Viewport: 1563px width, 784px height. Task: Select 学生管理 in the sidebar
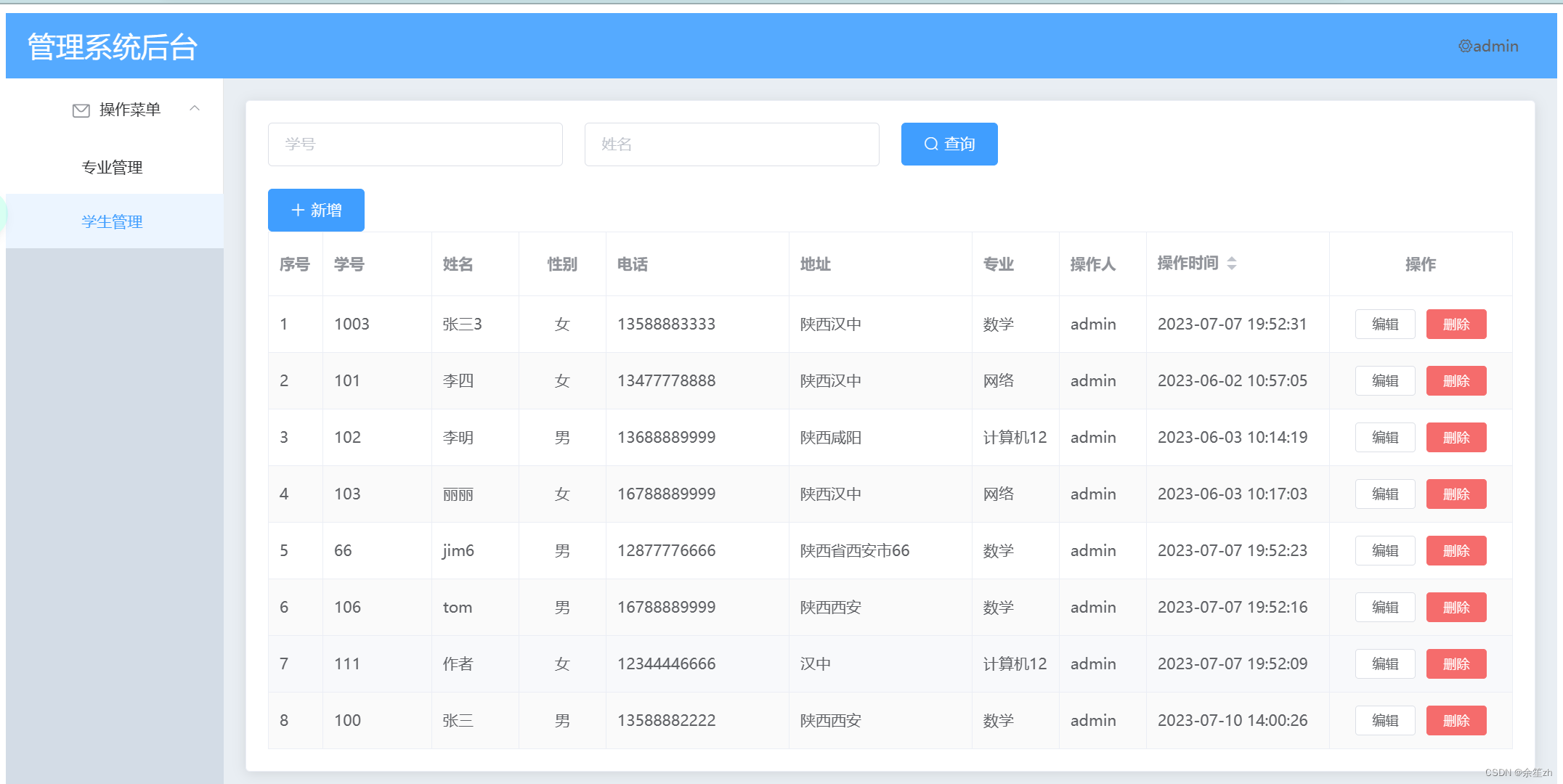click(112, 221)
